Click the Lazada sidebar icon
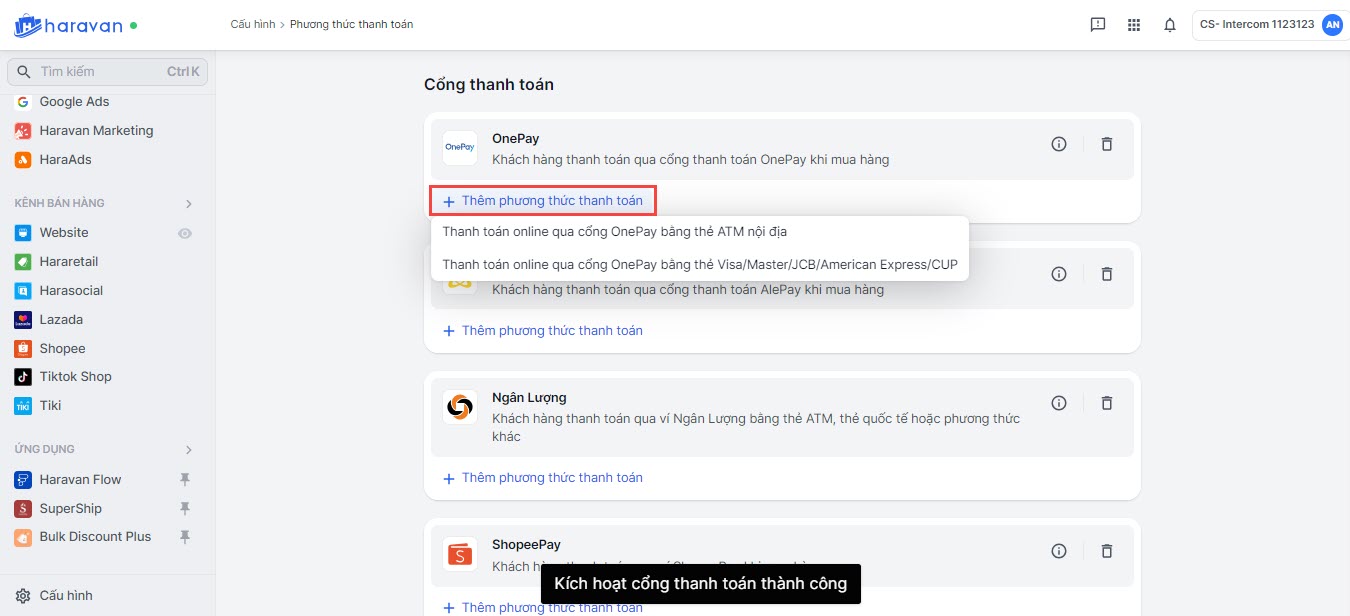This screenshot has height=616, width=1350. tap(23, 320)
